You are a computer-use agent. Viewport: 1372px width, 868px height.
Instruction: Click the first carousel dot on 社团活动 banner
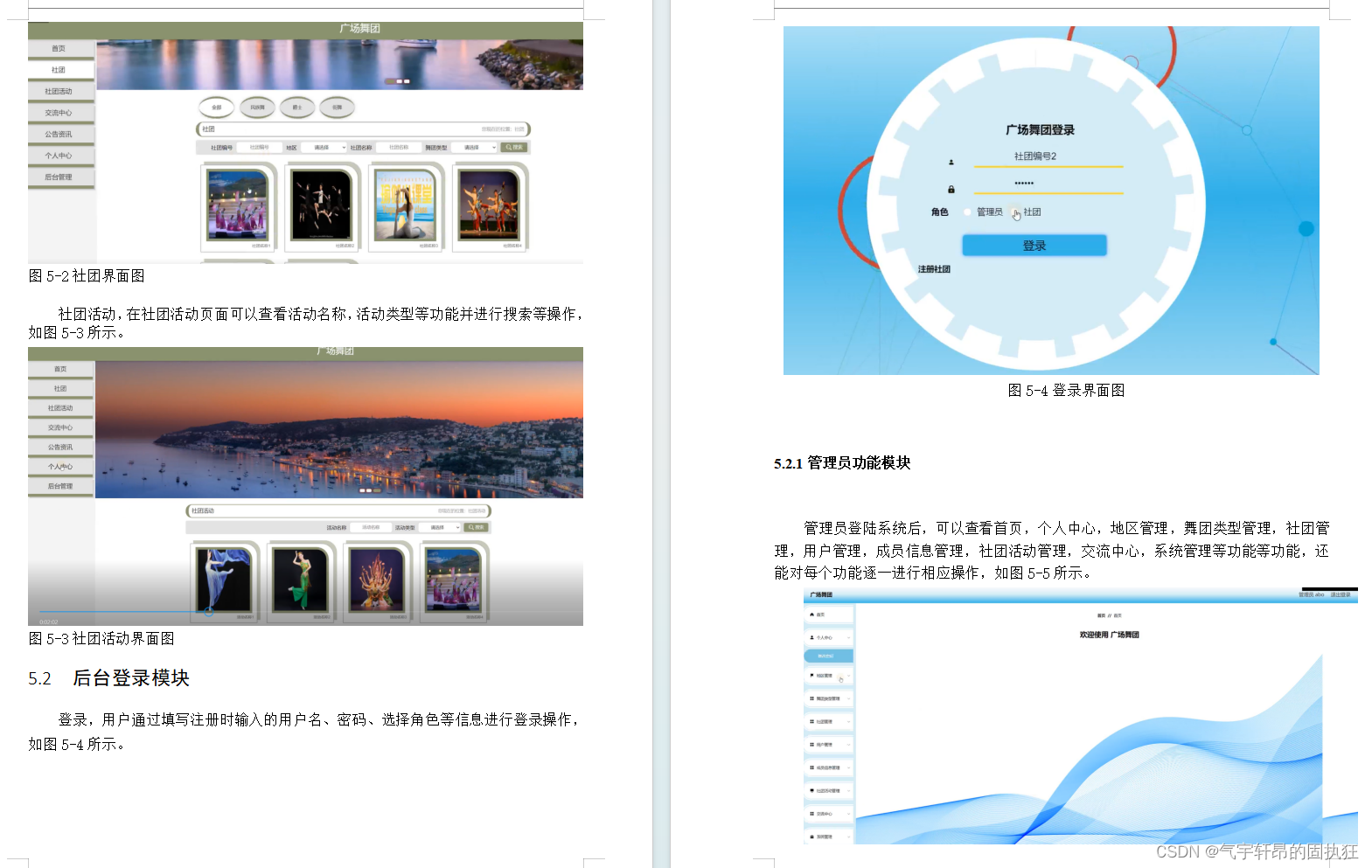tap(361, 490)
